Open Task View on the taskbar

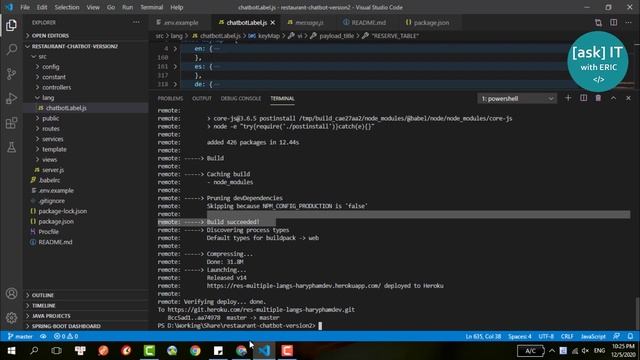pos(57,351)
